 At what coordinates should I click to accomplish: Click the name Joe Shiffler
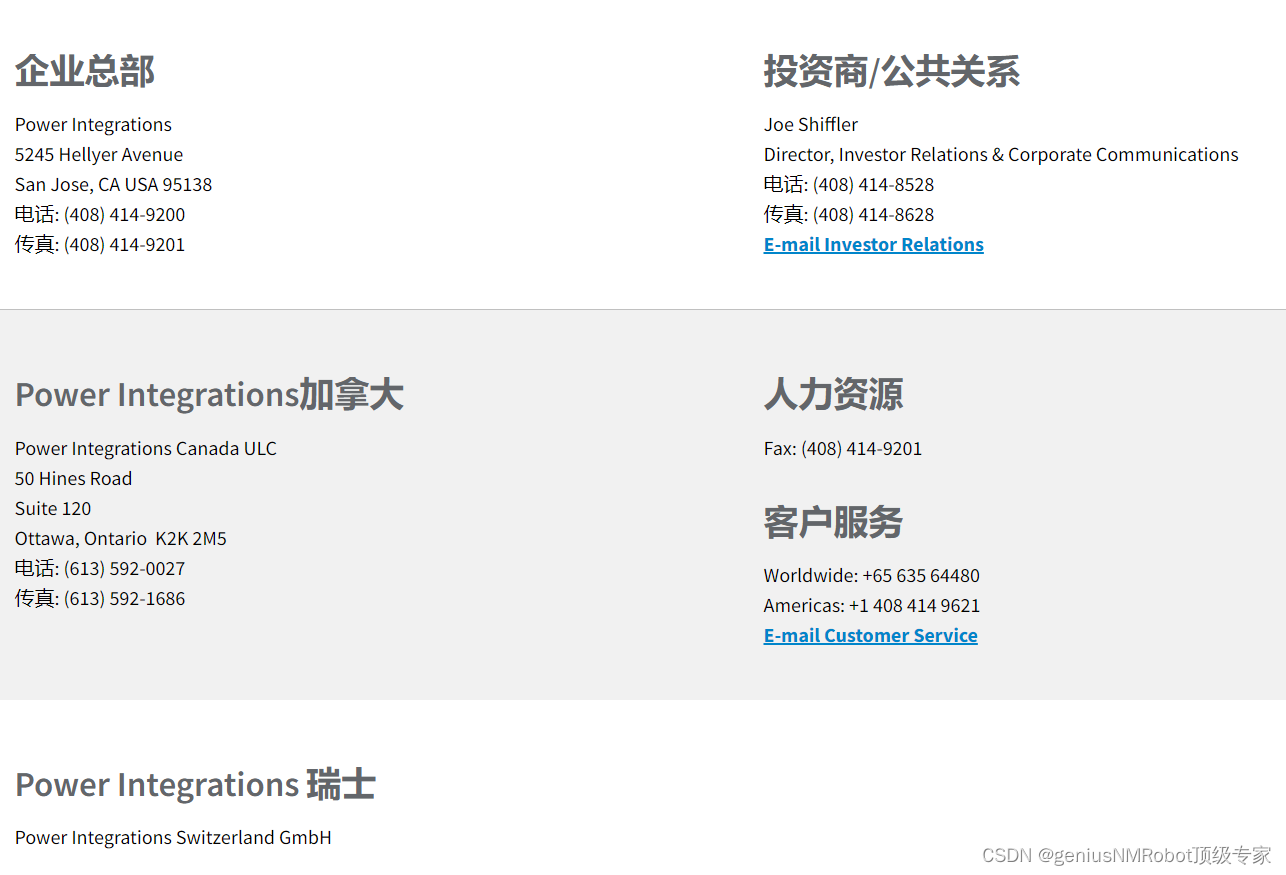(x=811, y=125)
